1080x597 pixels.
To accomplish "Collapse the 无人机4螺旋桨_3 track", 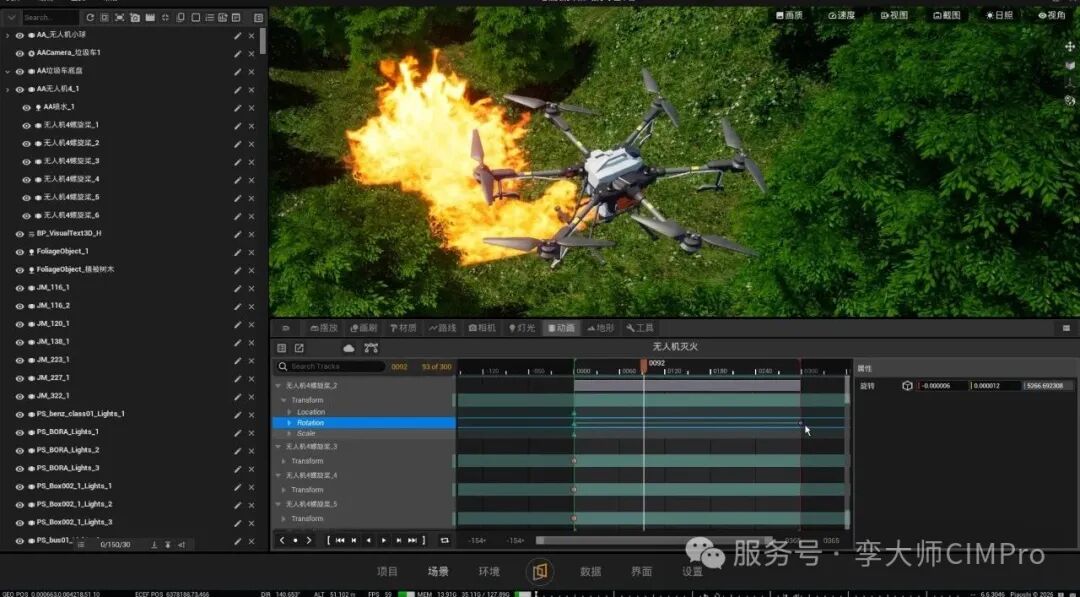I will 278,447.
